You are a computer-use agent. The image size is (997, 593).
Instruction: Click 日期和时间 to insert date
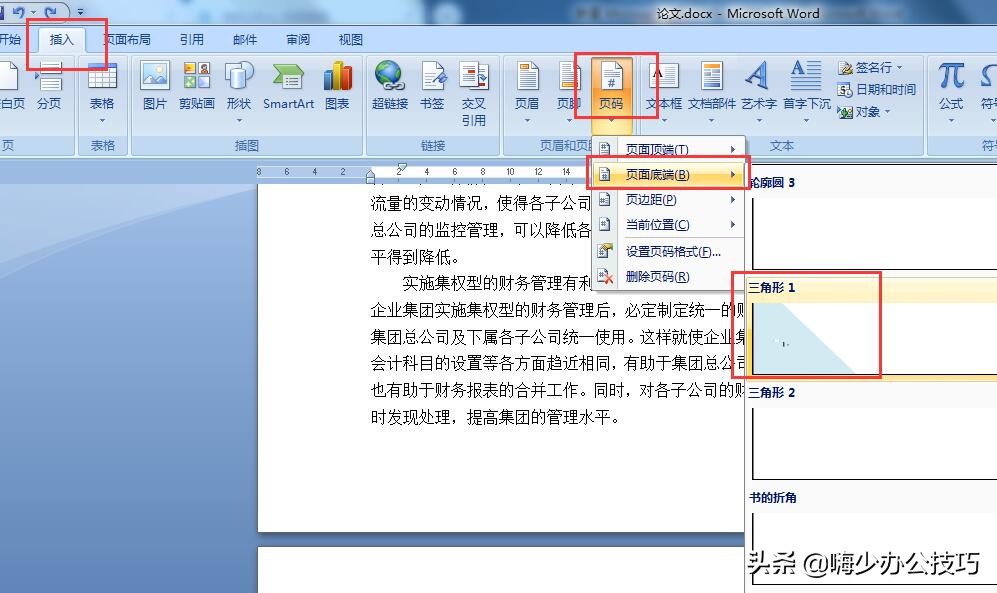click(x=886, y=88)
